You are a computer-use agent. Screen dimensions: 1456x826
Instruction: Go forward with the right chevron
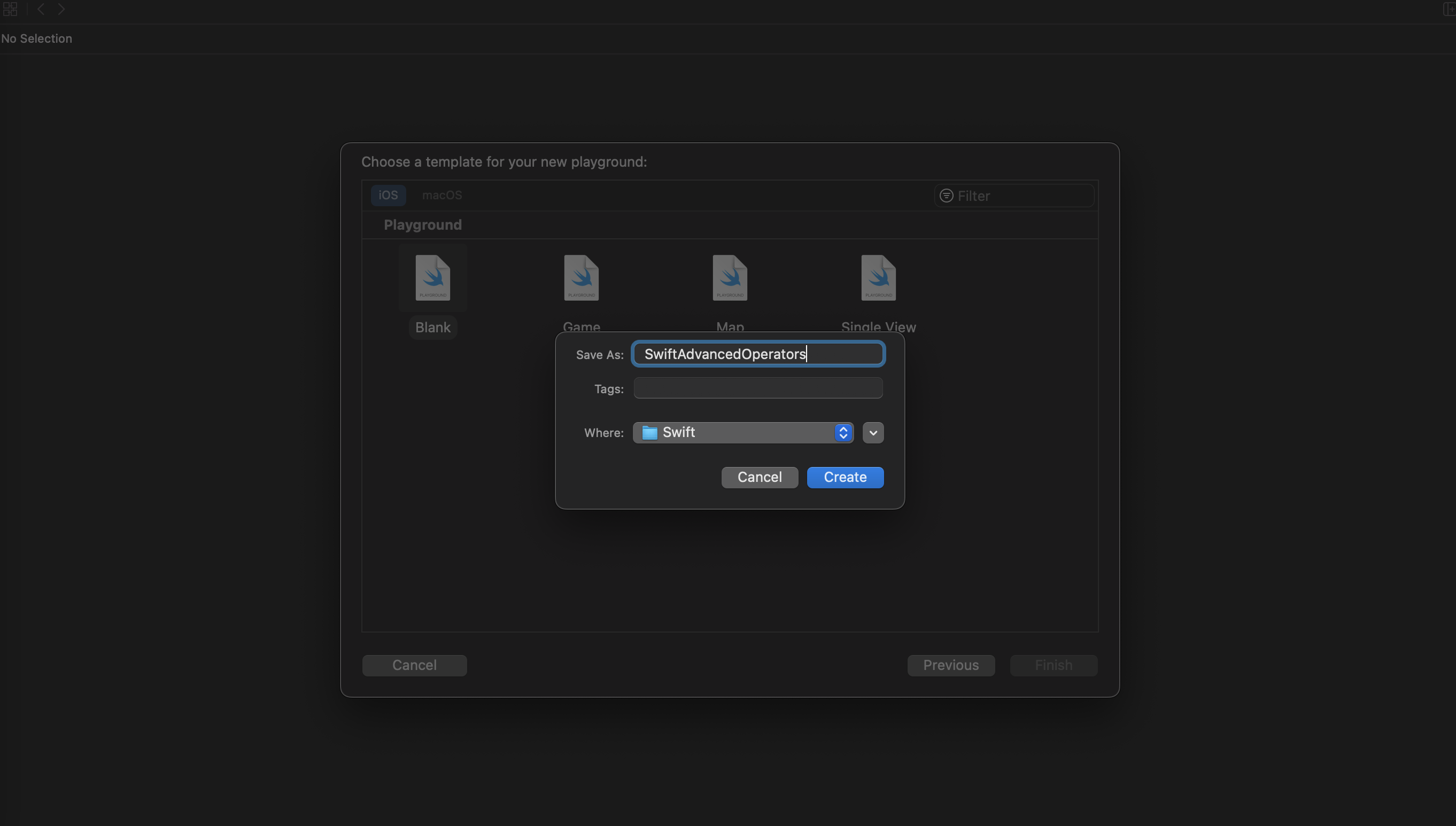[61, 9]
